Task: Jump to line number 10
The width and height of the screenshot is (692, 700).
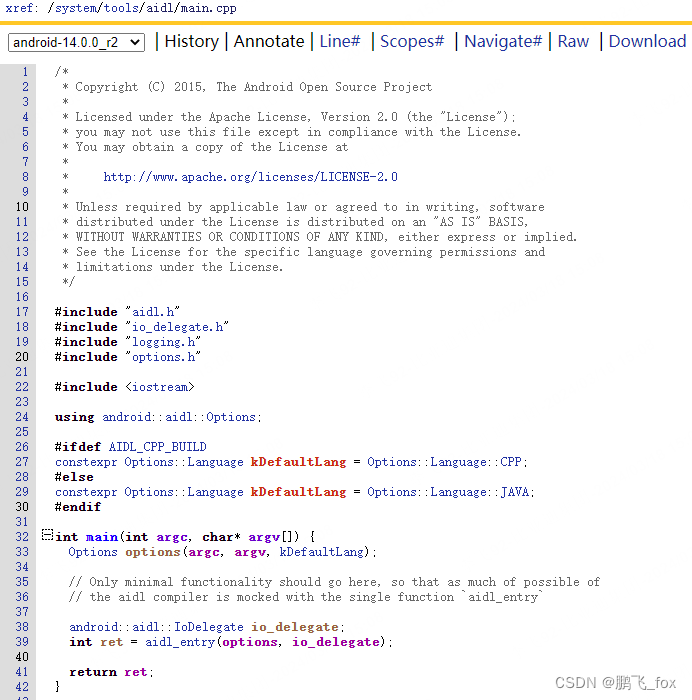Action: click(x=22, y=207)
